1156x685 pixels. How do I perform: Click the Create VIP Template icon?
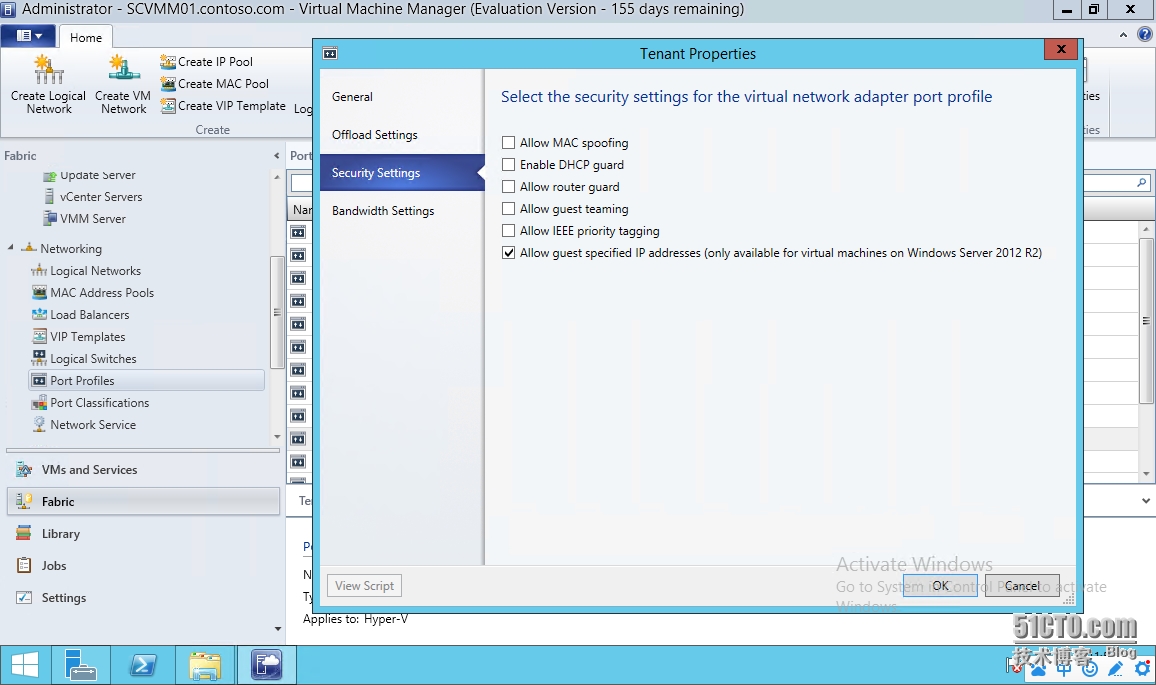168,105
